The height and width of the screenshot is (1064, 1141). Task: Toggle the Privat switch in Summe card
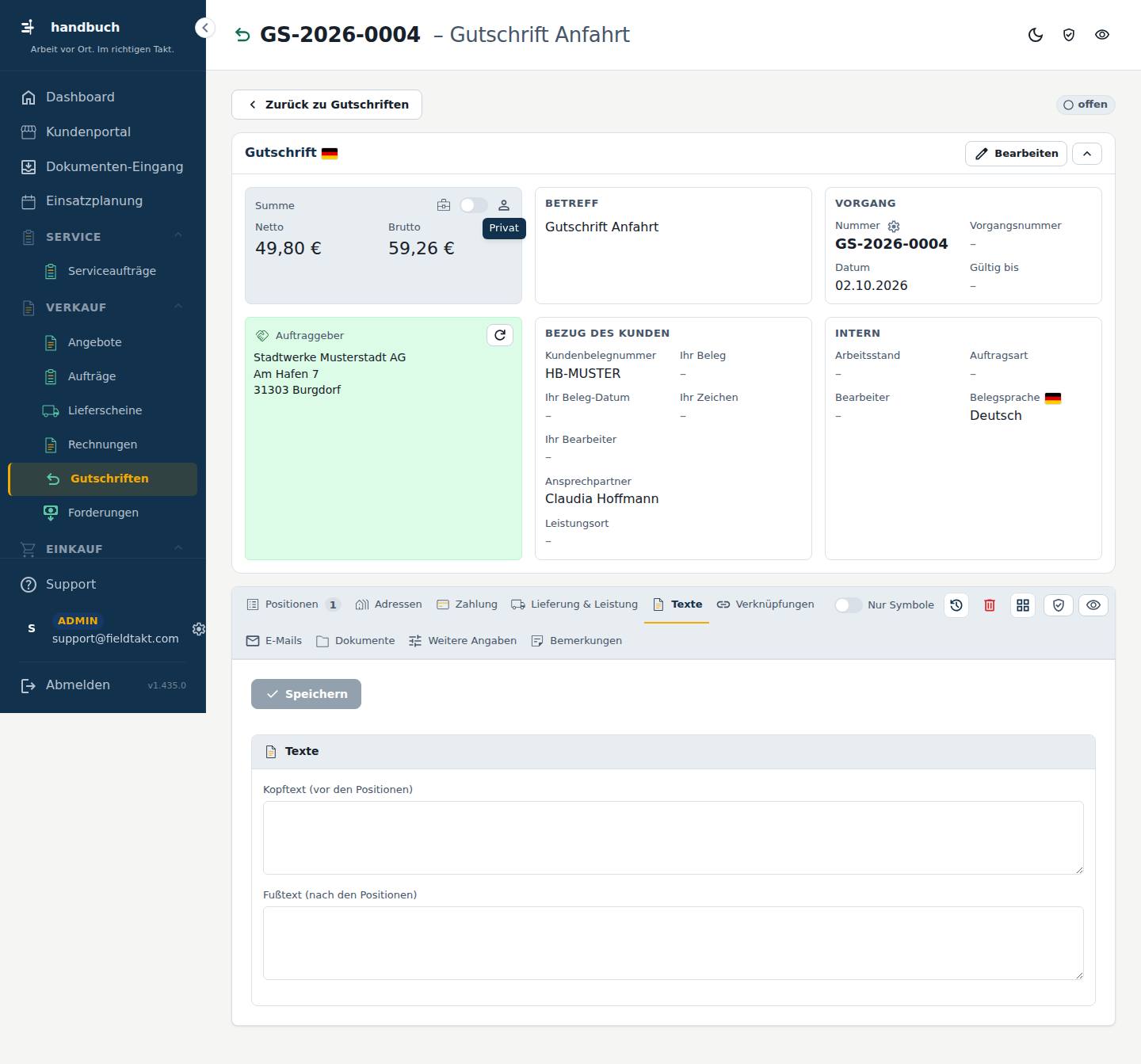coord(474,205)
